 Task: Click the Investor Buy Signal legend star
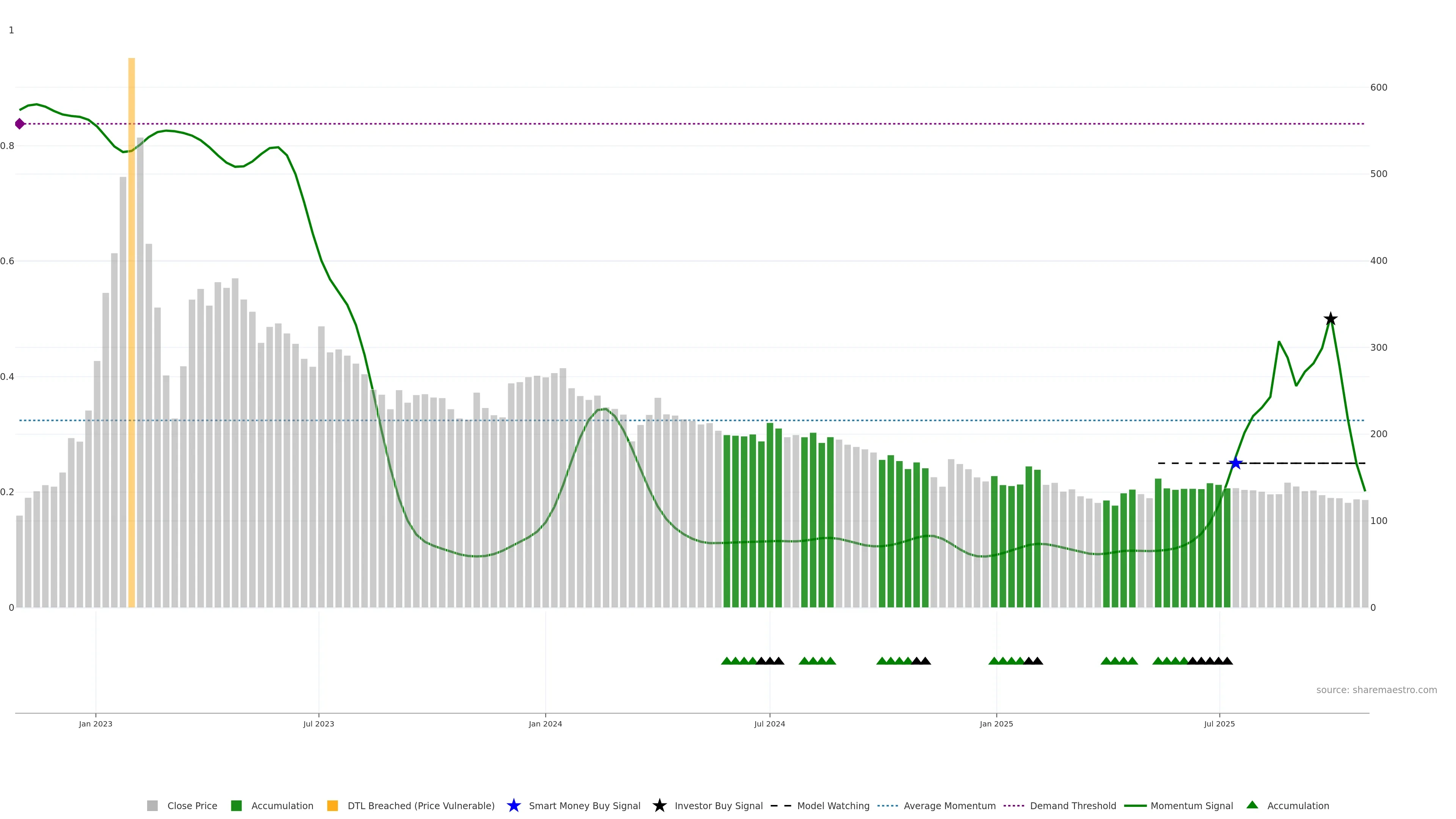coord(659,805)
